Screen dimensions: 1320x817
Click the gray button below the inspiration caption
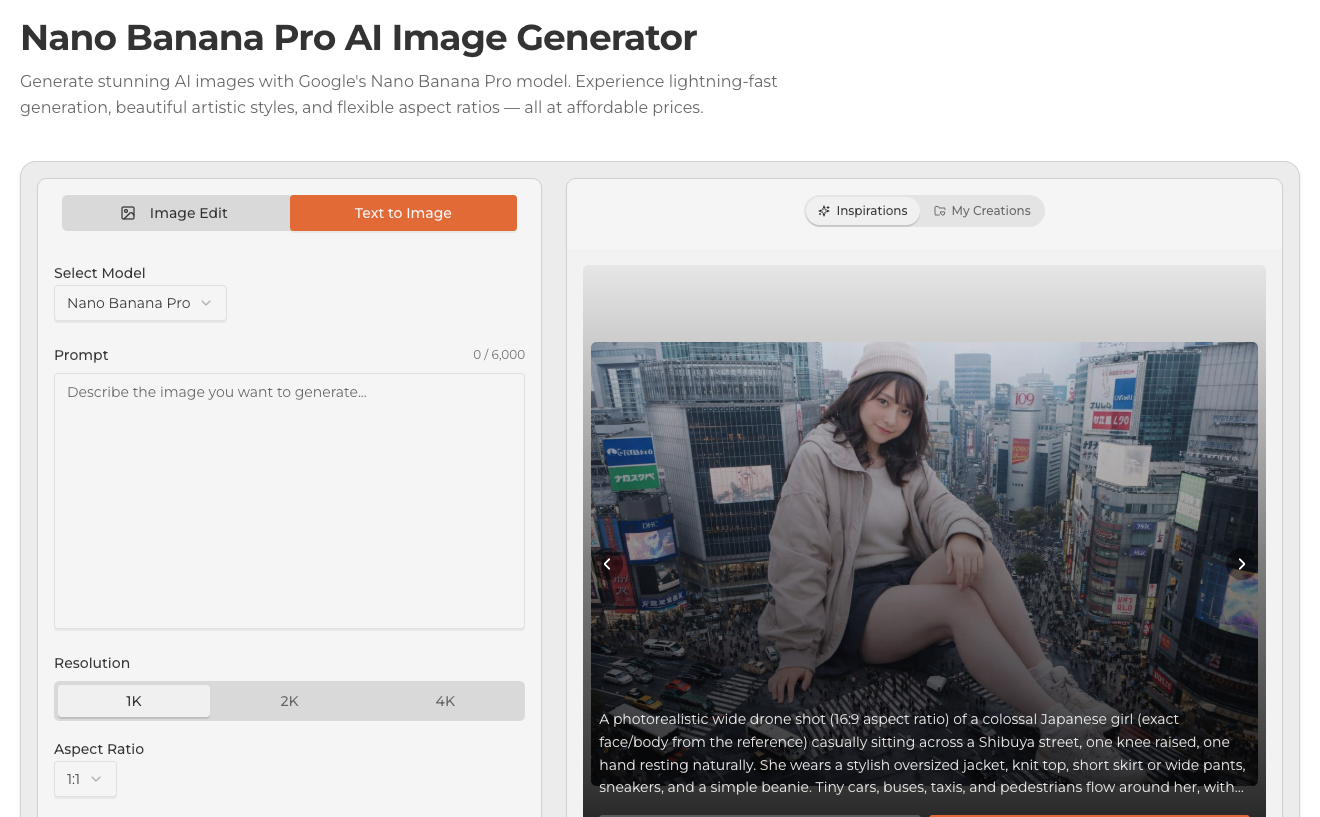[760, 814]
